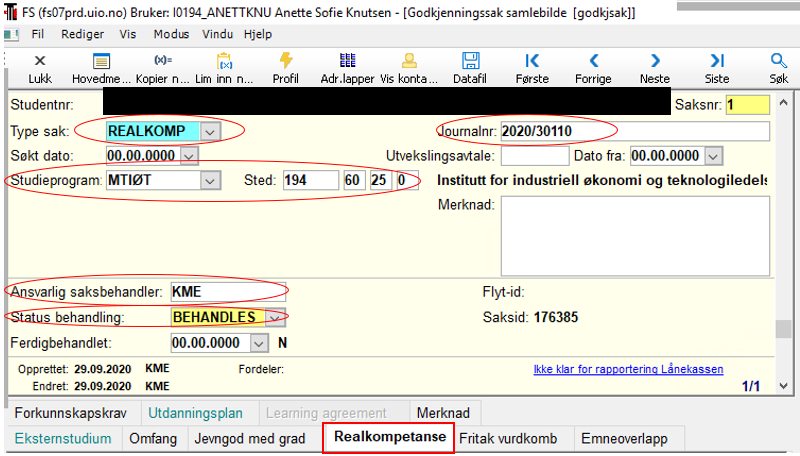Click the Sted field containing 60
800x456 pixels.
(354, 181)
